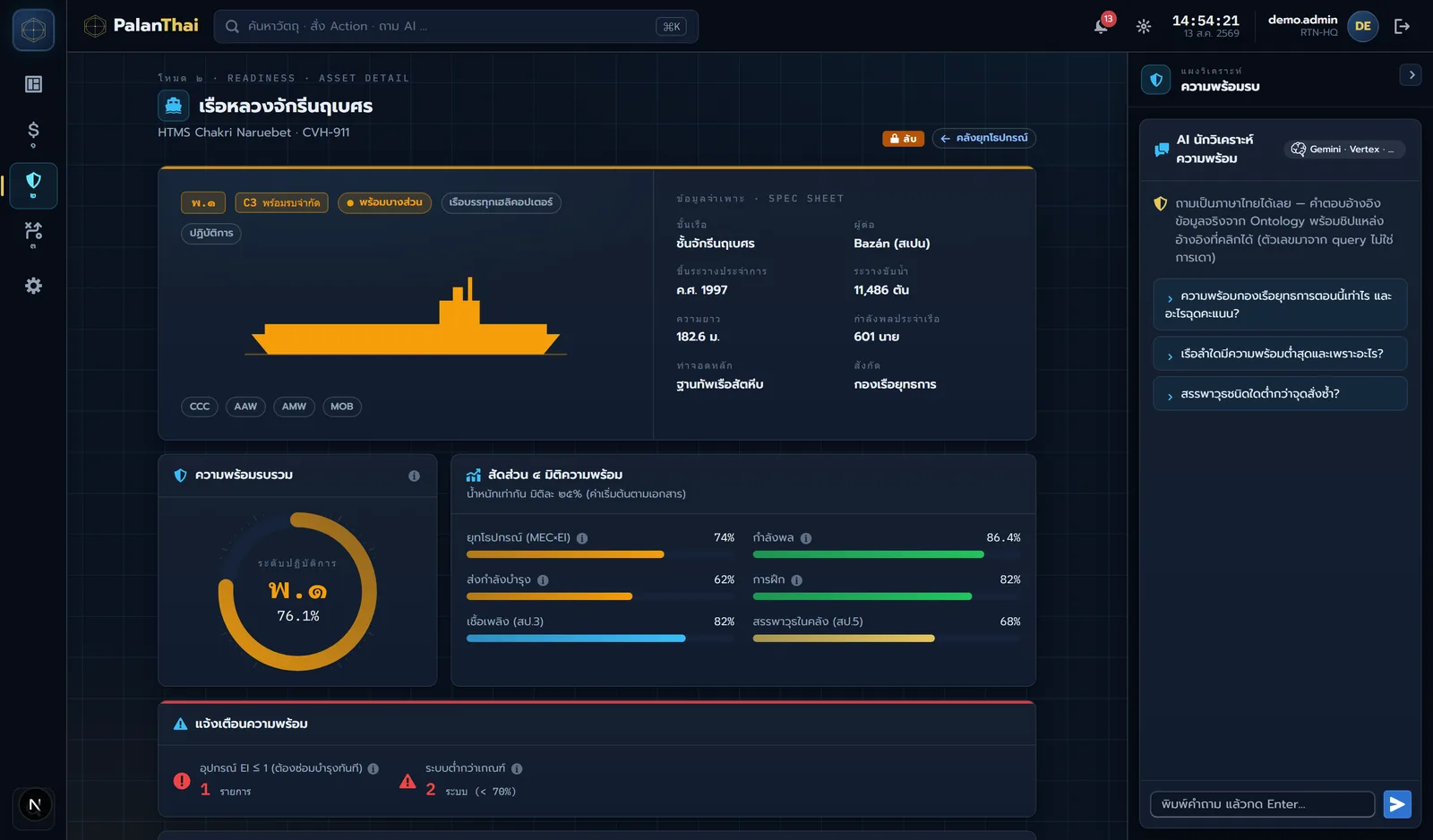The width and height of the screenshot is (1433, 840).
Task: Click the ⌘K shortcut badge in search
Action: tap(672, 27)
